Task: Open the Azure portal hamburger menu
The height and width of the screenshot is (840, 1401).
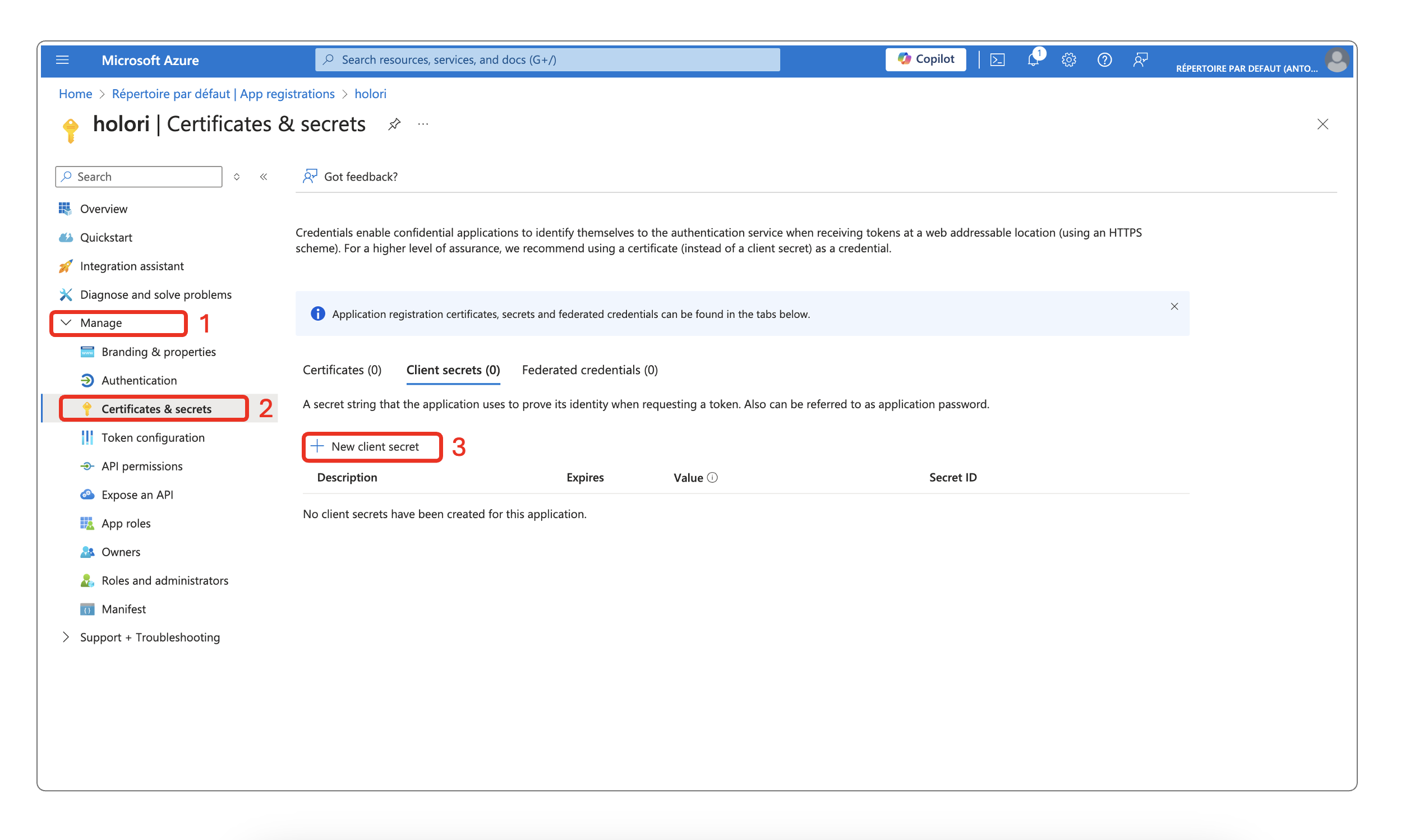Action: 62,60
